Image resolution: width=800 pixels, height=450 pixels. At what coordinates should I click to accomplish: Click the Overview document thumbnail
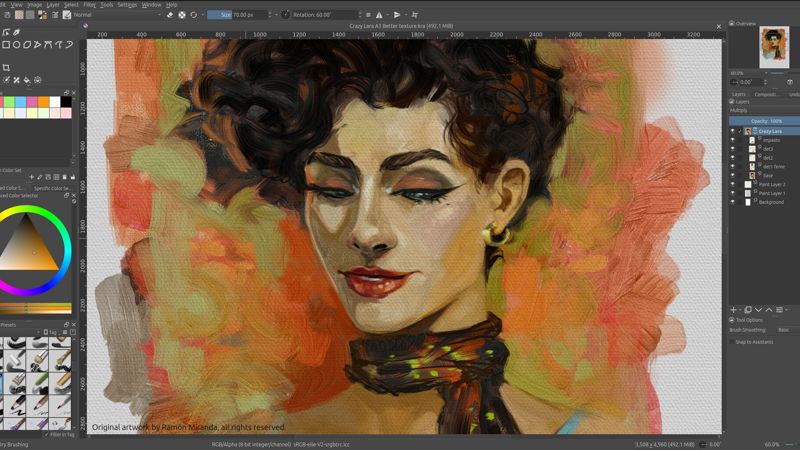pos(774,47)
